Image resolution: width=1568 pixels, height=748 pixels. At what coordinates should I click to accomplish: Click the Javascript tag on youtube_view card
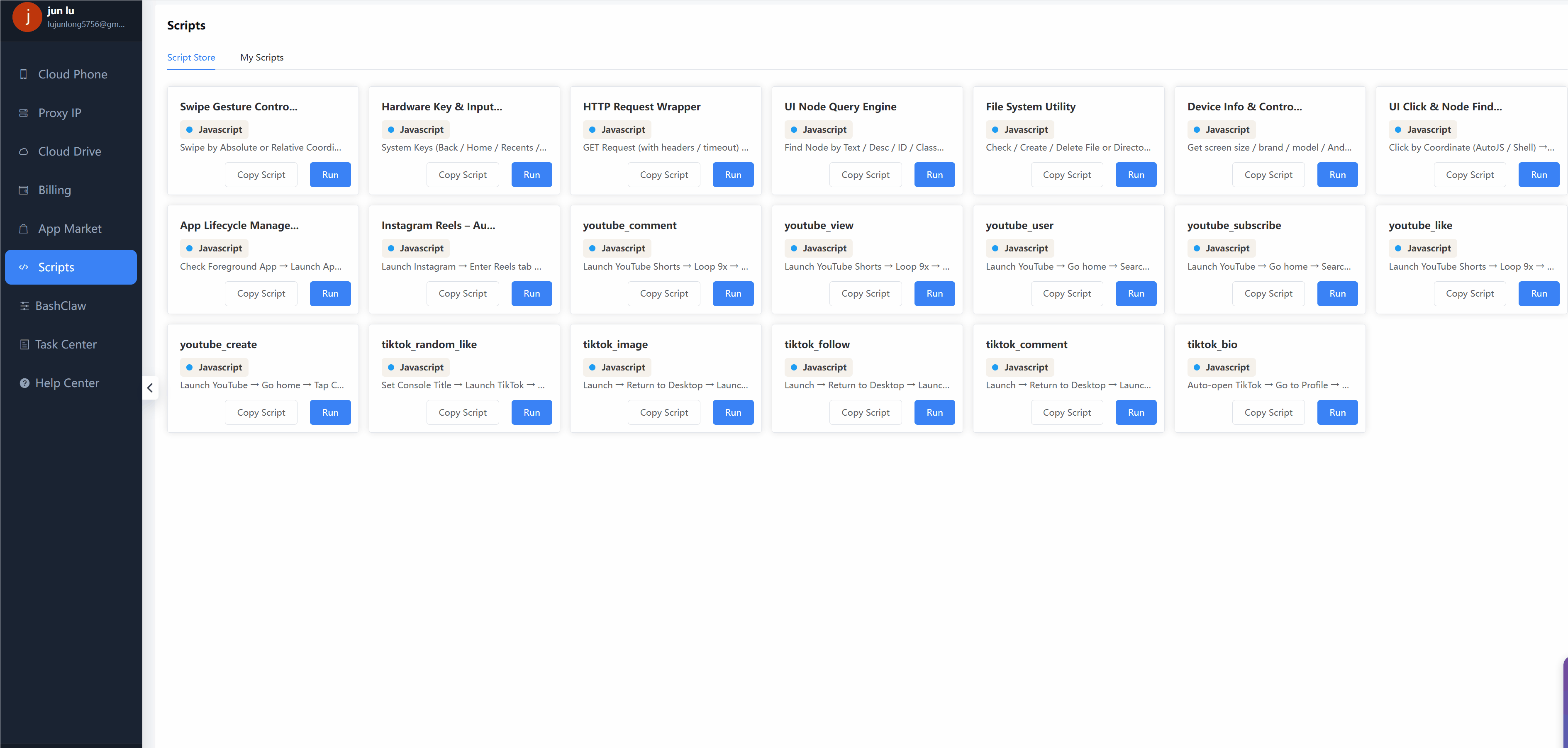818,249
